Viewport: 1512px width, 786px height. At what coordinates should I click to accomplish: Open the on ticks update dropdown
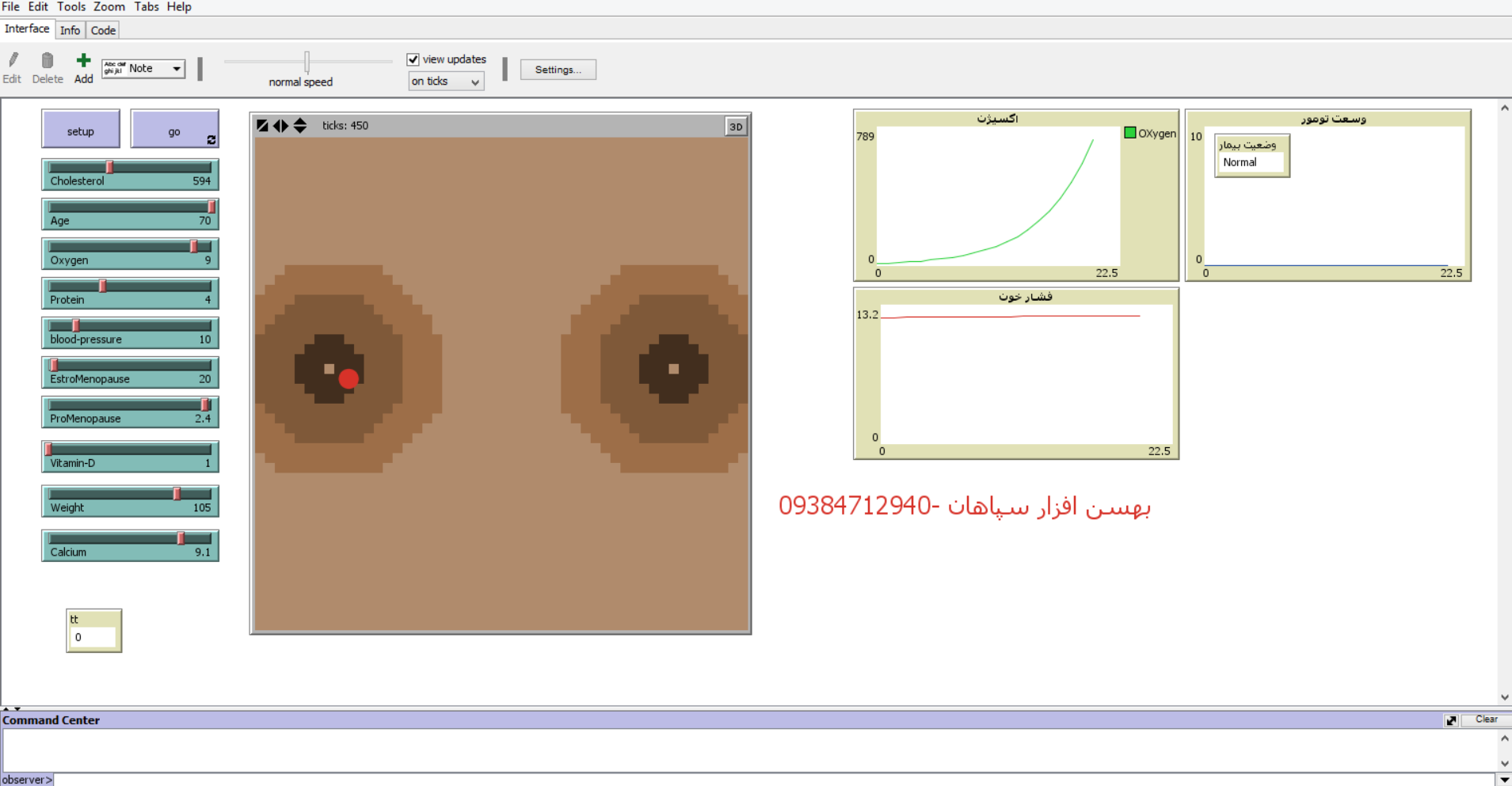(446, 82)
